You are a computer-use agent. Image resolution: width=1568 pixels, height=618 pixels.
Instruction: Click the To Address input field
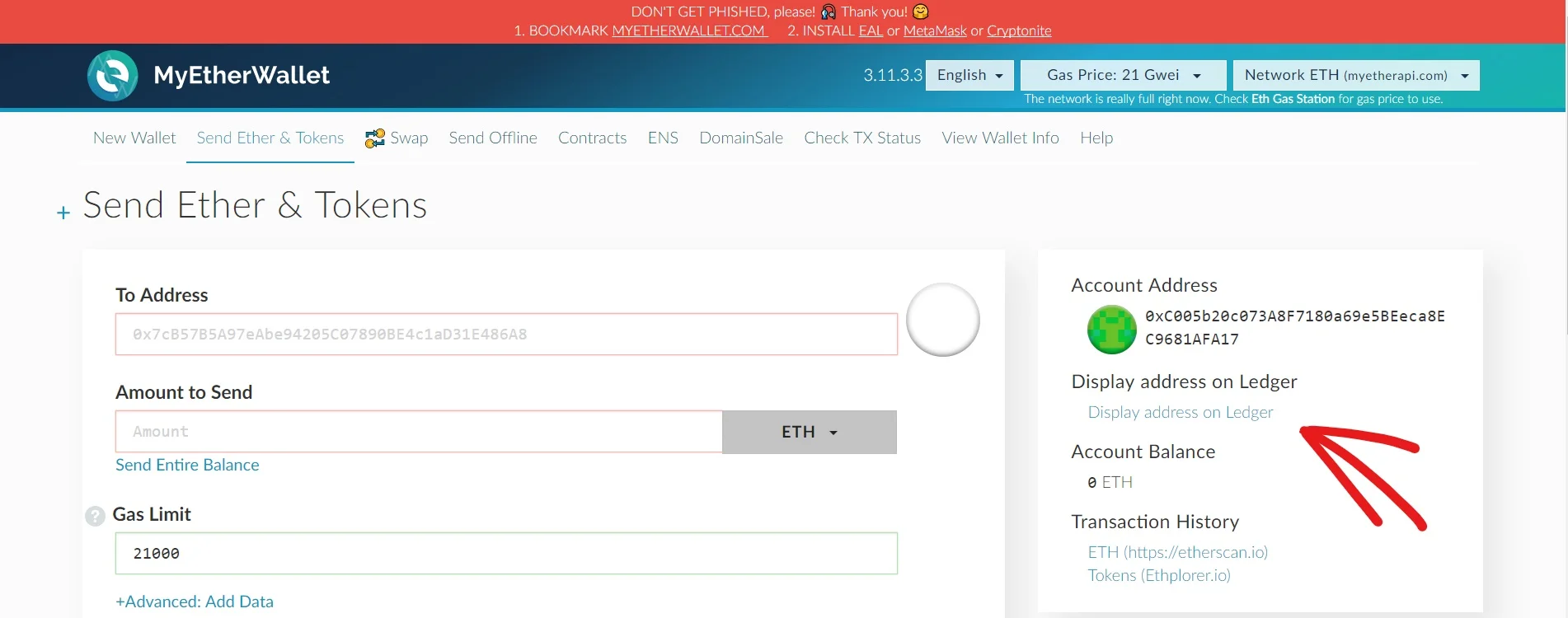click(x=506, y=334)
